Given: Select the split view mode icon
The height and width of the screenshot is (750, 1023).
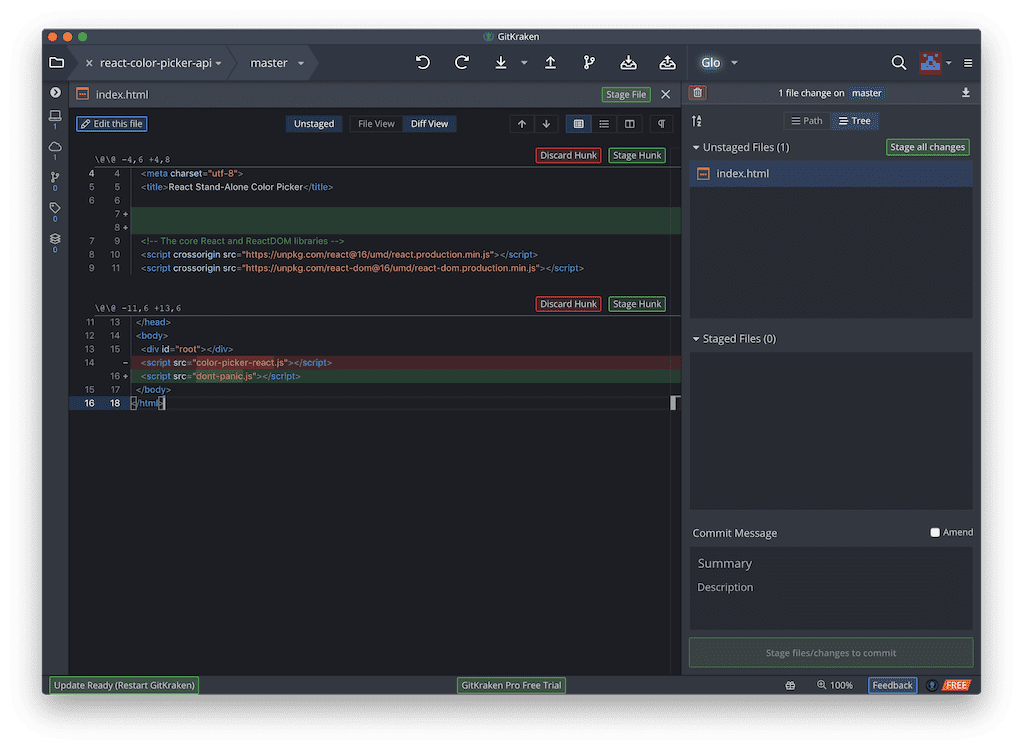Looking at the screenshot, I should point(630,124).
